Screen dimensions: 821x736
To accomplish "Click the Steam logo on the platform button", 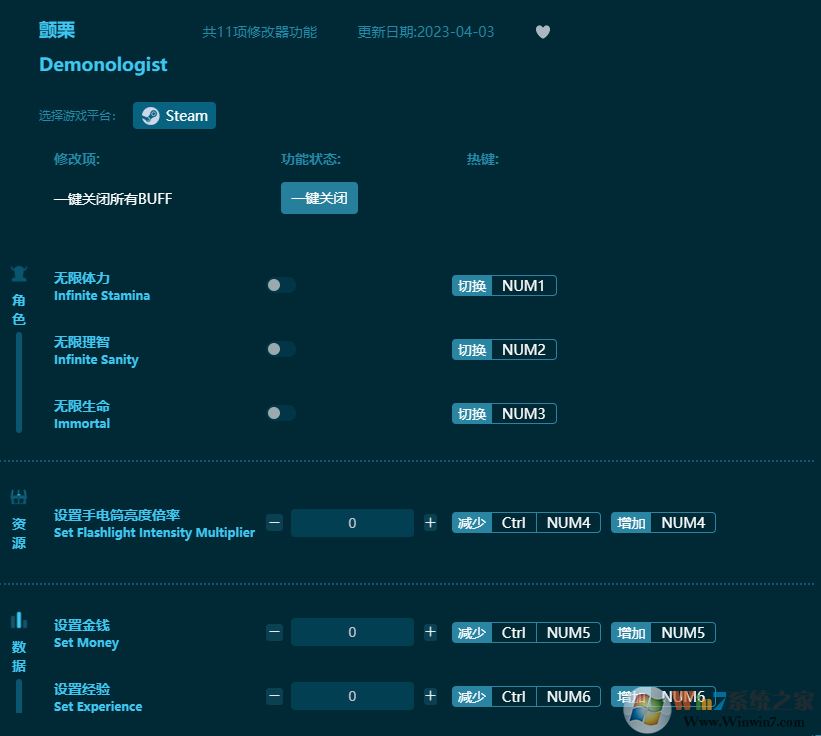I will [x=151, y=115].
